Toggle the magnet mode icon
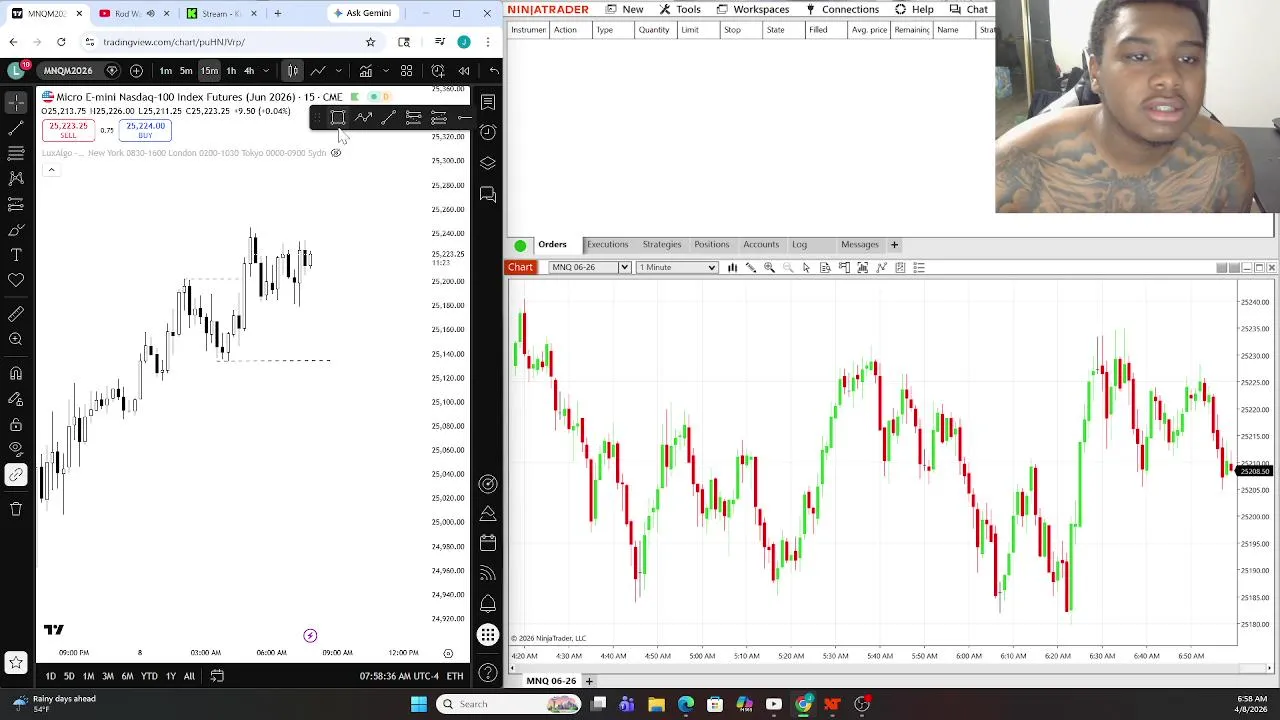 [x=16, y=373]
